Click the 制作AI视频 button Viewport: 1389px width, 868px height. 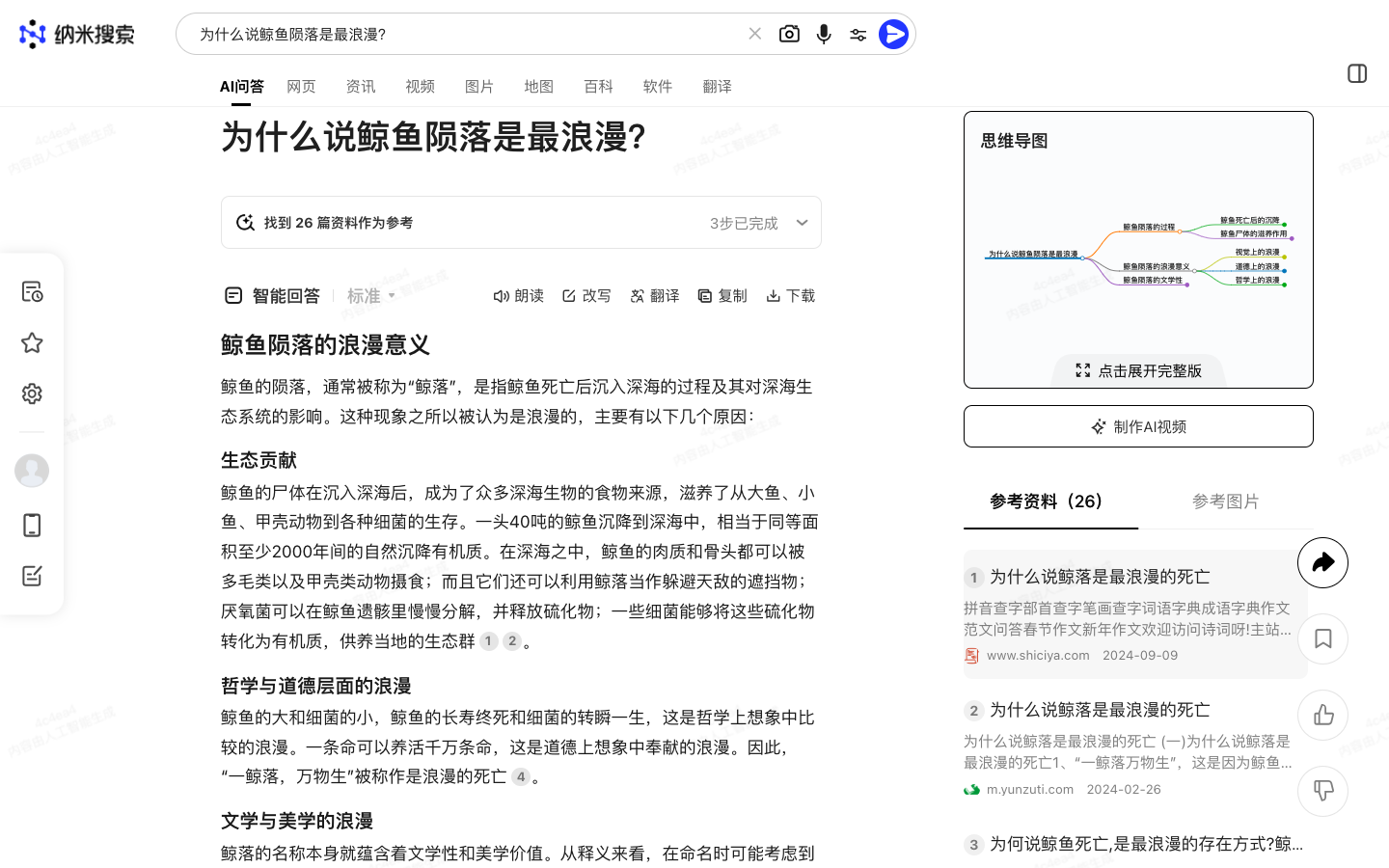[1138, 426]
